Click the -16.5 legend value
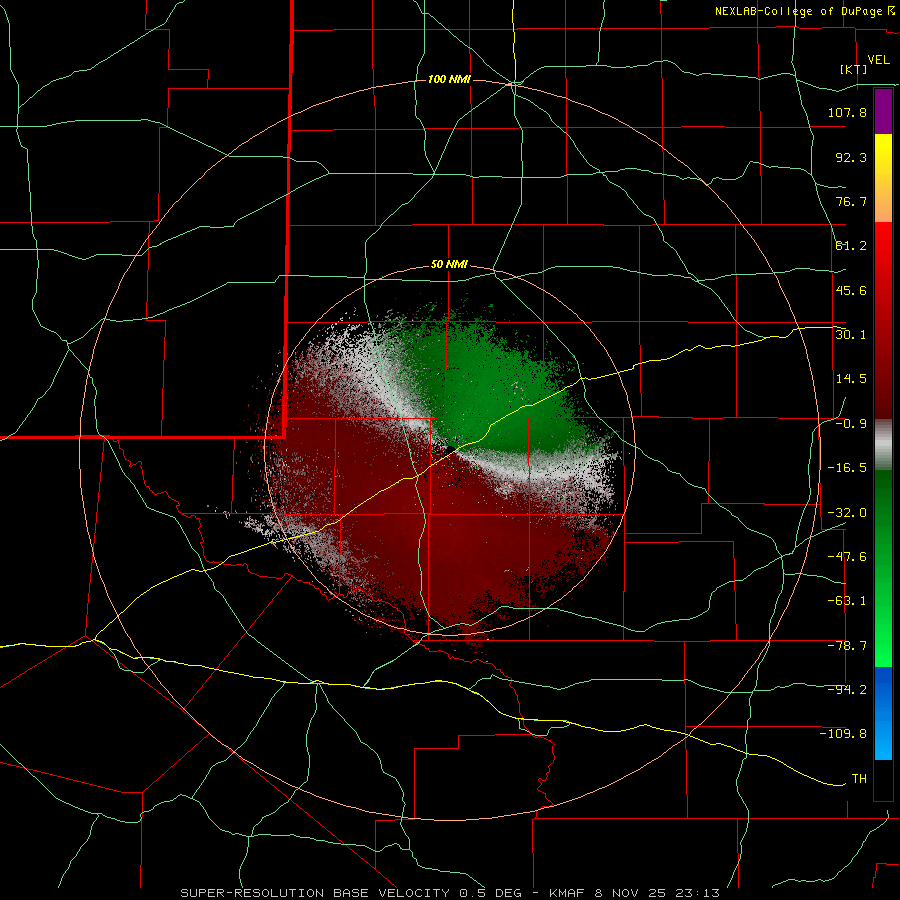Screen dimensions: 900x900 pos(847,468)
